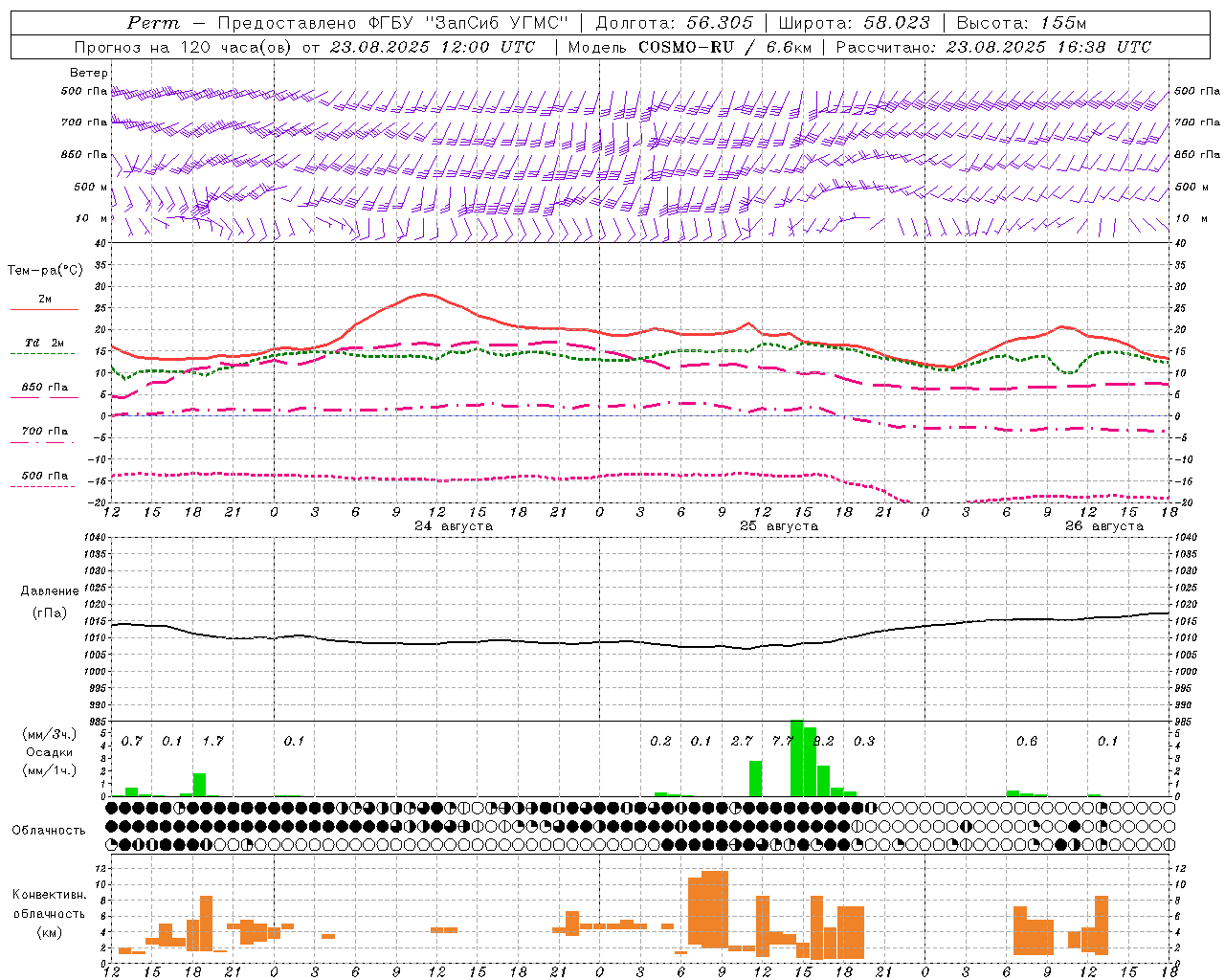Click the precipitation total "0.3"
This screenshot has height=980, width=1225.
click(x=864, y=742)
